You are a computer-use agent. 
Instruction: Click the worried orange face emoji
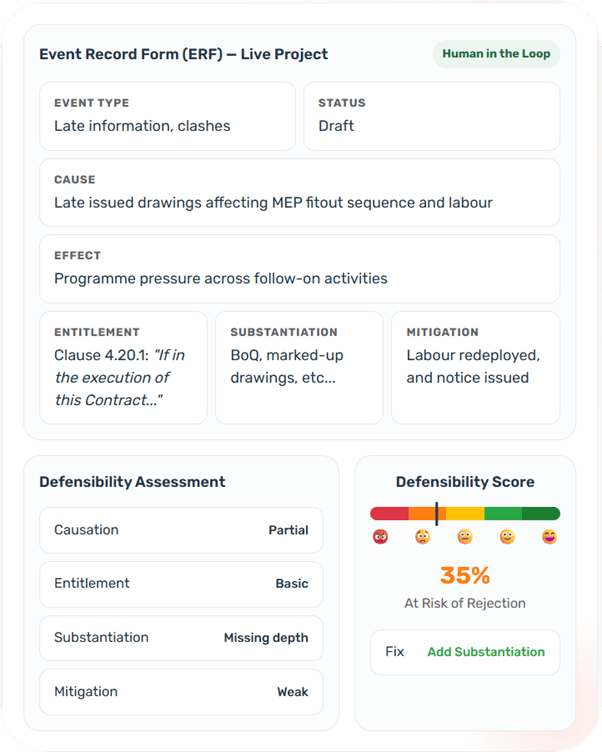pyautogui.click(x=423, y=537)
